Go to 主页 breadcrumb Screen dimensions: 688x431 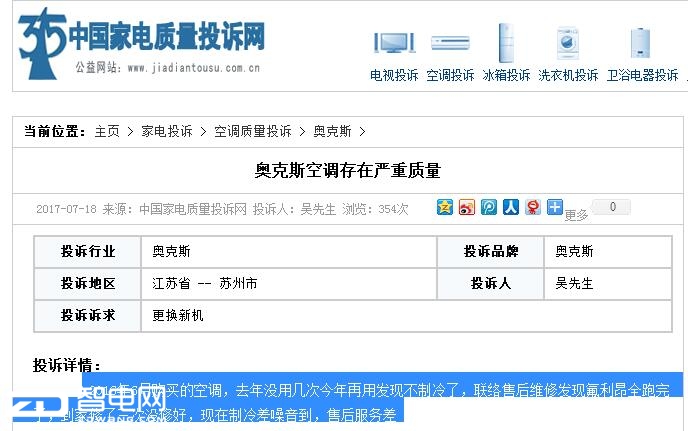click(107, 131)
